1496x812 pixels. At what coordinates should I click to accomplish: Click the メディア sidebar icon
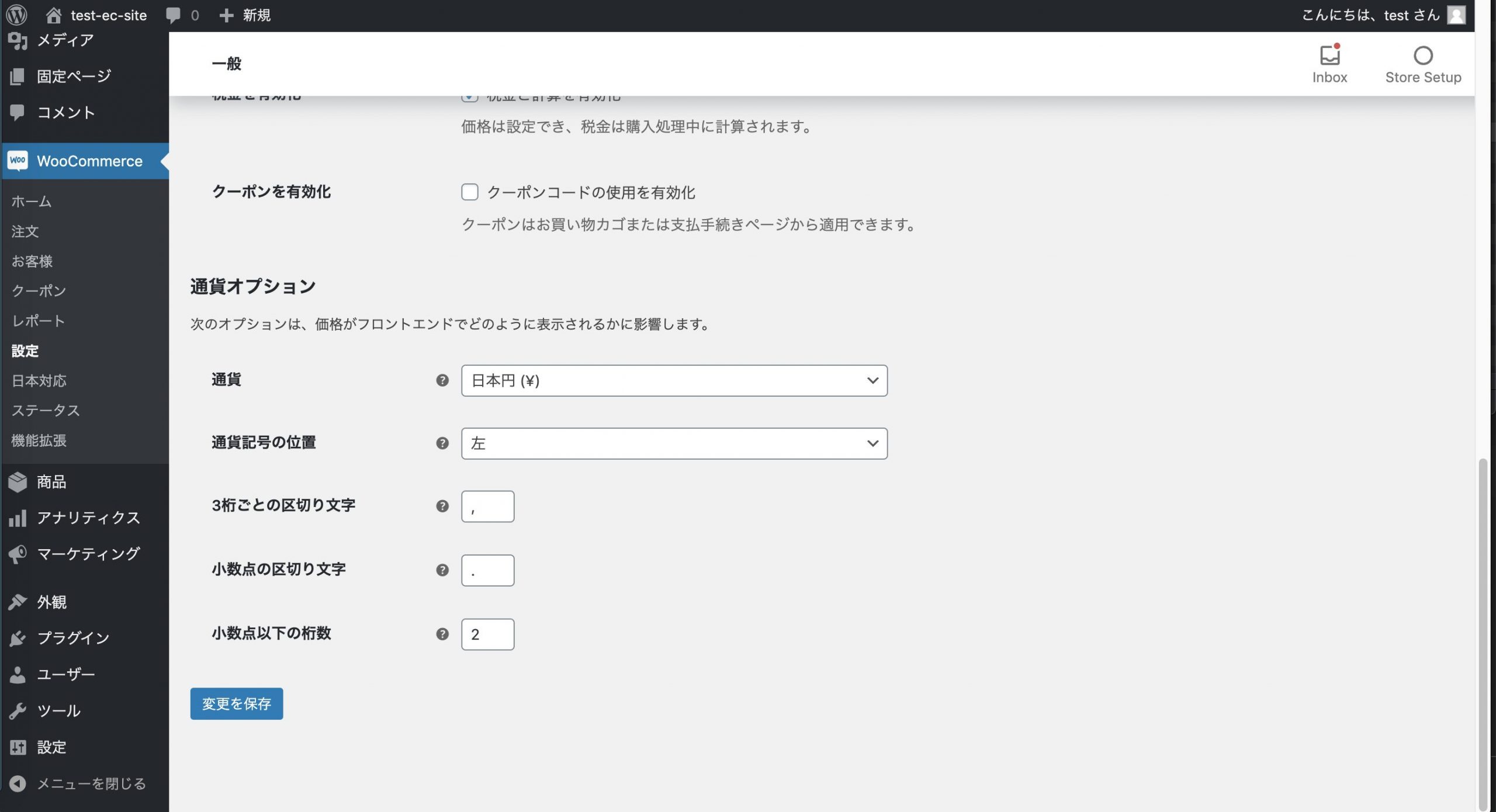[x=18, y=40]
